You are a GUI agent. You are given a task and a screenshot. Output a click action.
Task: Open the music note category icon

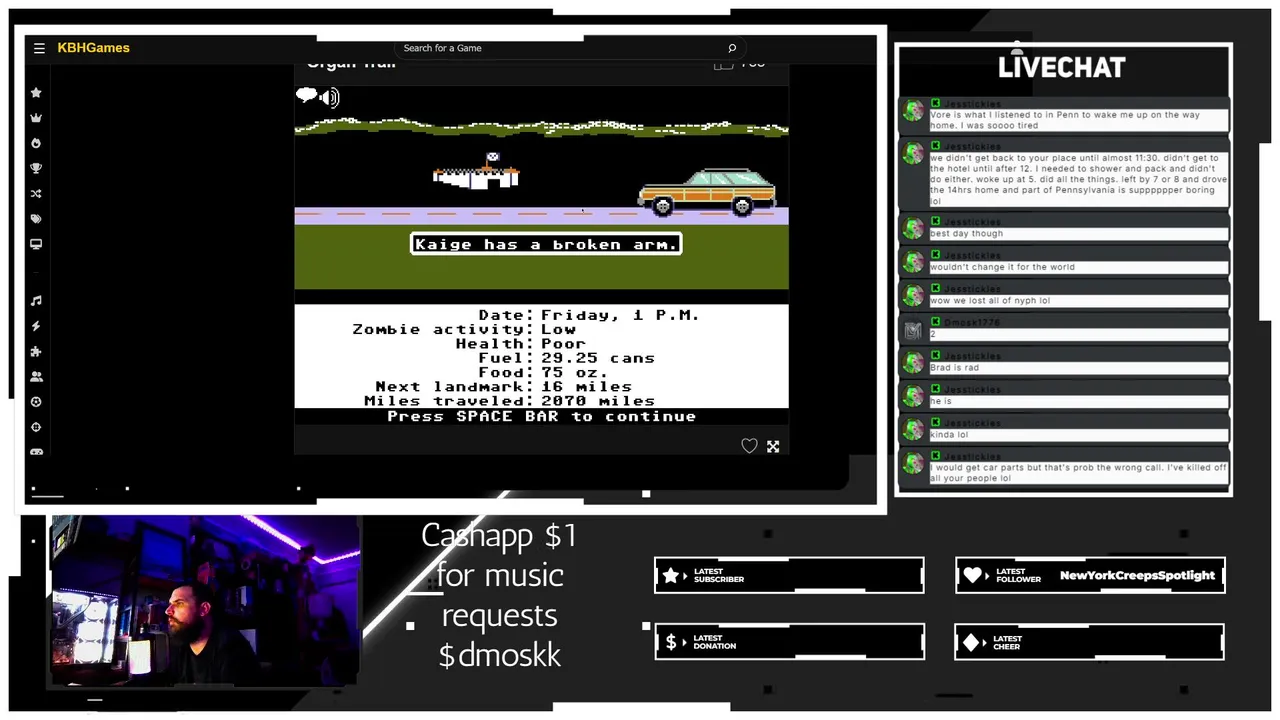[x=36, y=301]
